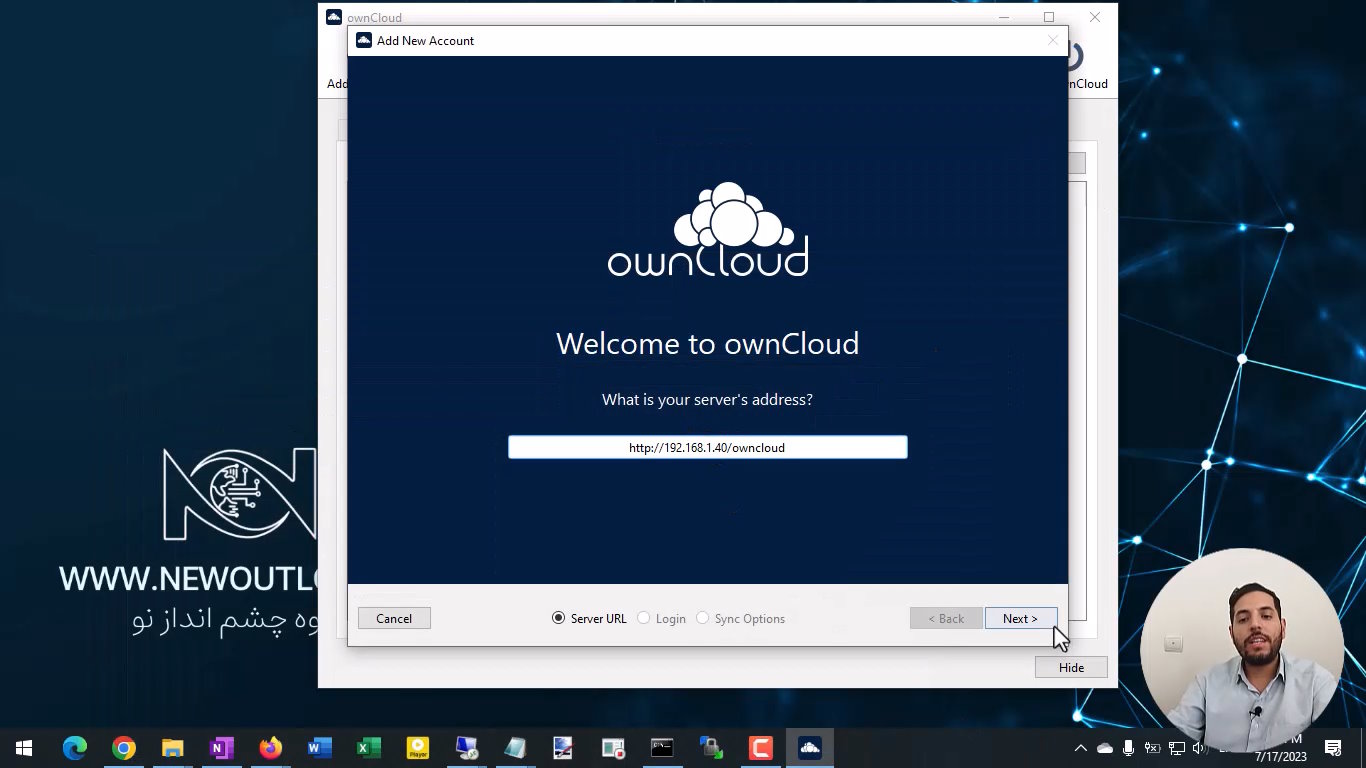Image resolution: width=1366 pixels, height=768 pixels.
Task: Click the microphone tray icon
Action: (1128, 748)
